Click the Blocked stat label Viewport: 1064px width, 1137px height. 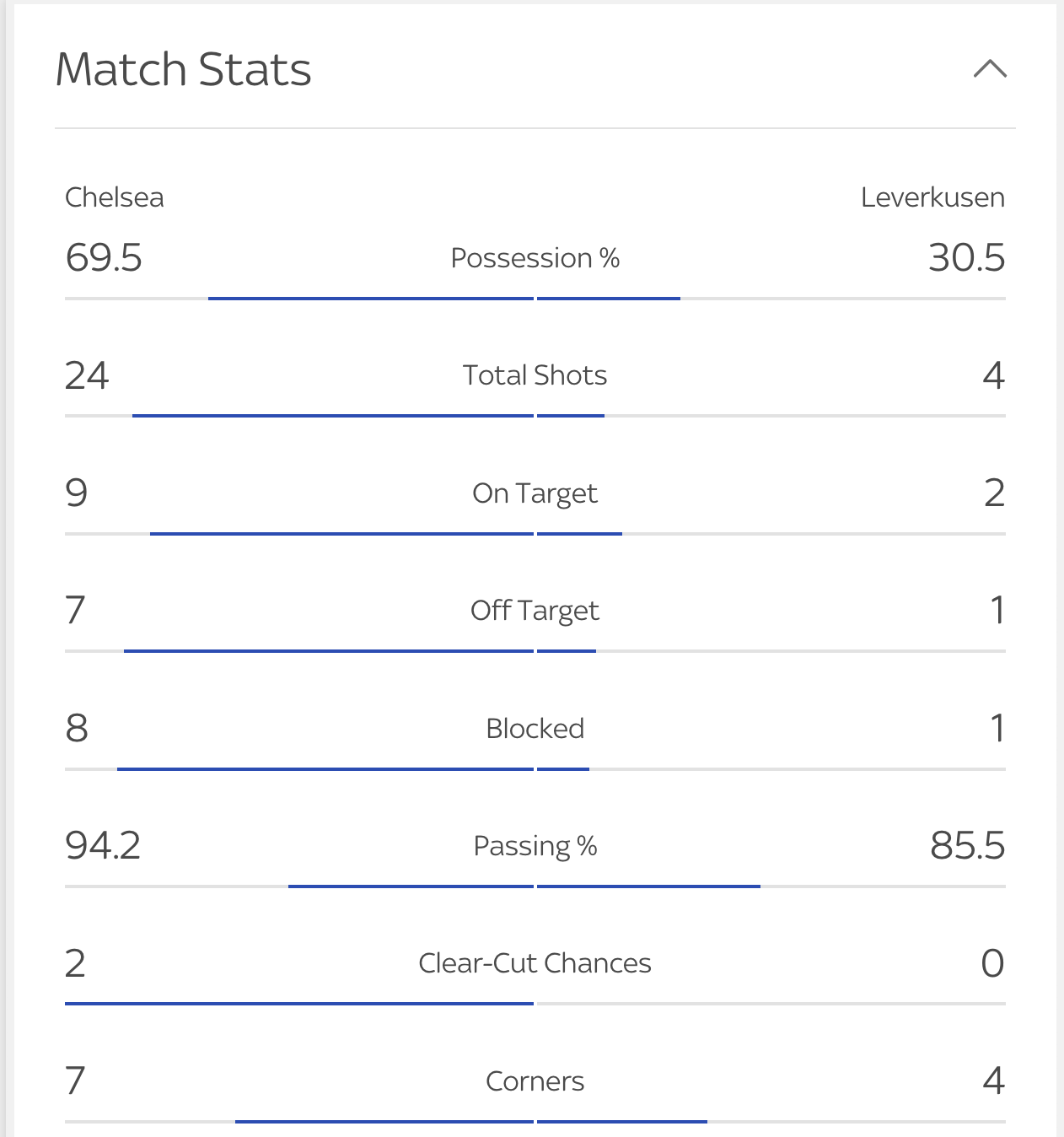point(535,728)
